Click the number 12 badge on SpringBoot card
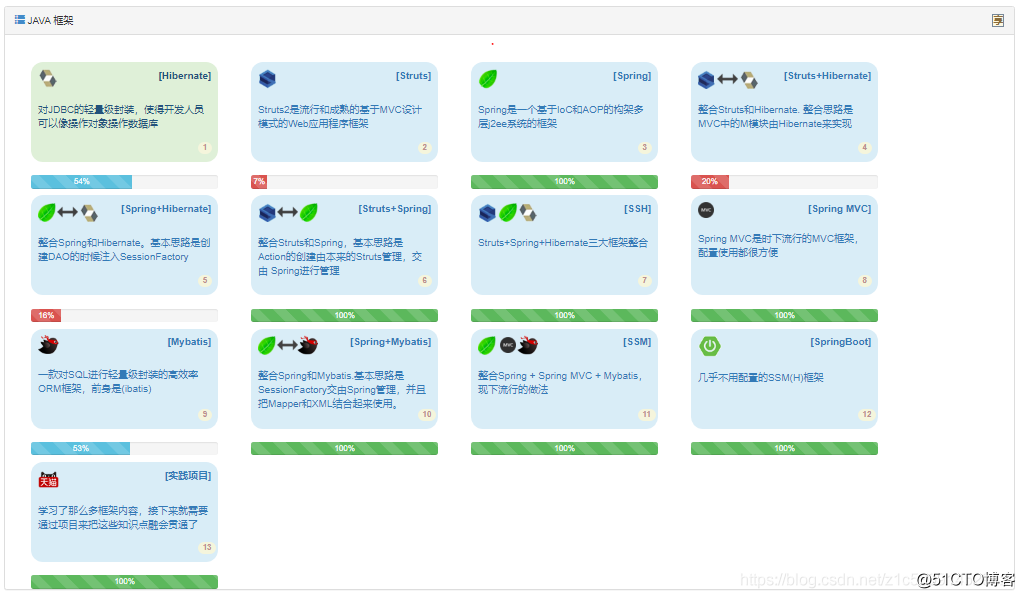Viewport: 1025px width, 598px height. [867, 414]
